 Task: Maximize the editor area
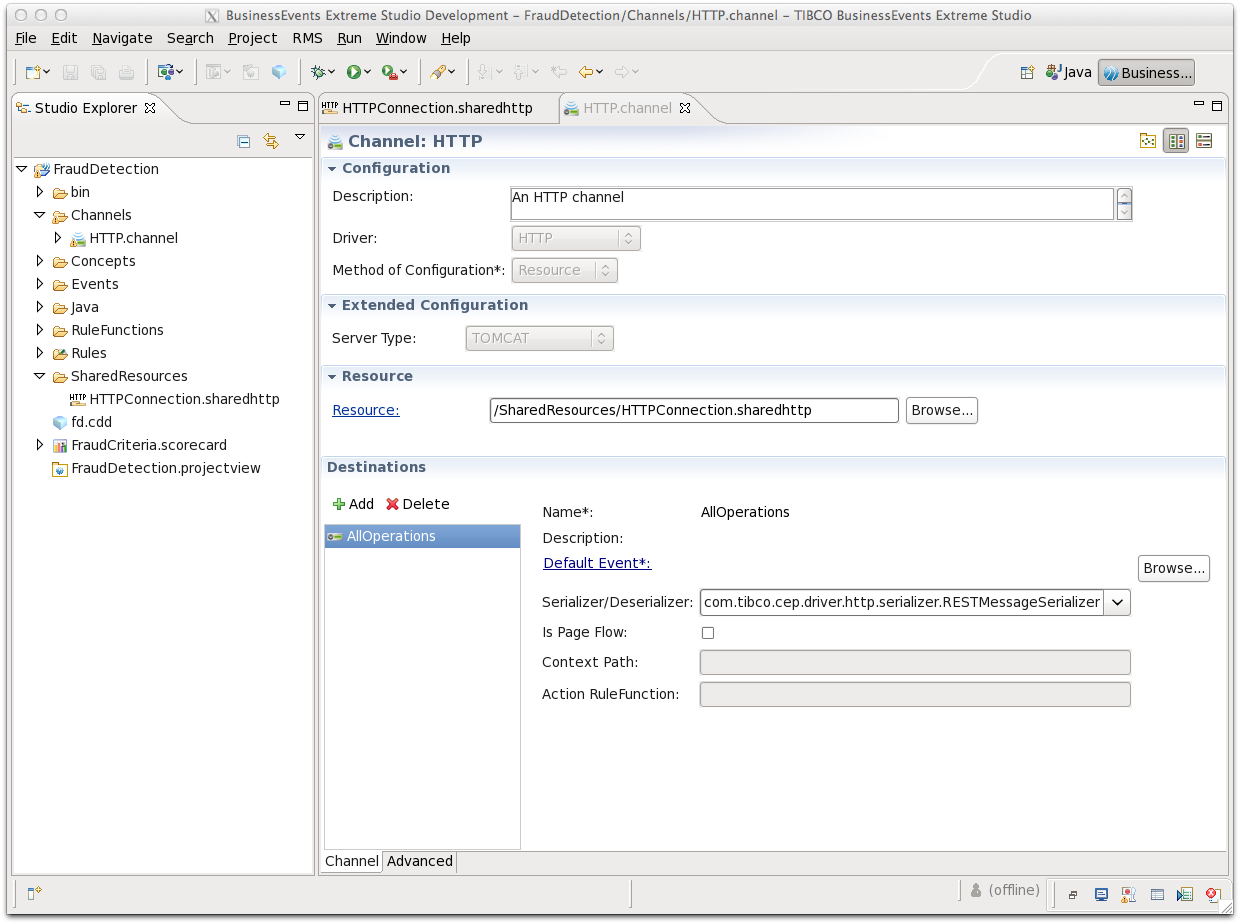click(x=1217, y=105)
